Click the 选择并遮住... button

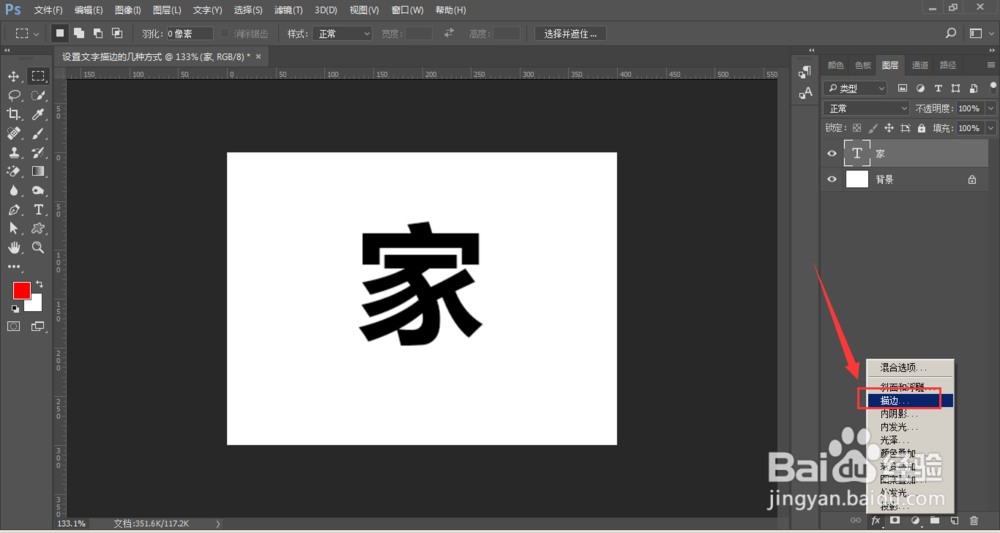pos(570,33)
